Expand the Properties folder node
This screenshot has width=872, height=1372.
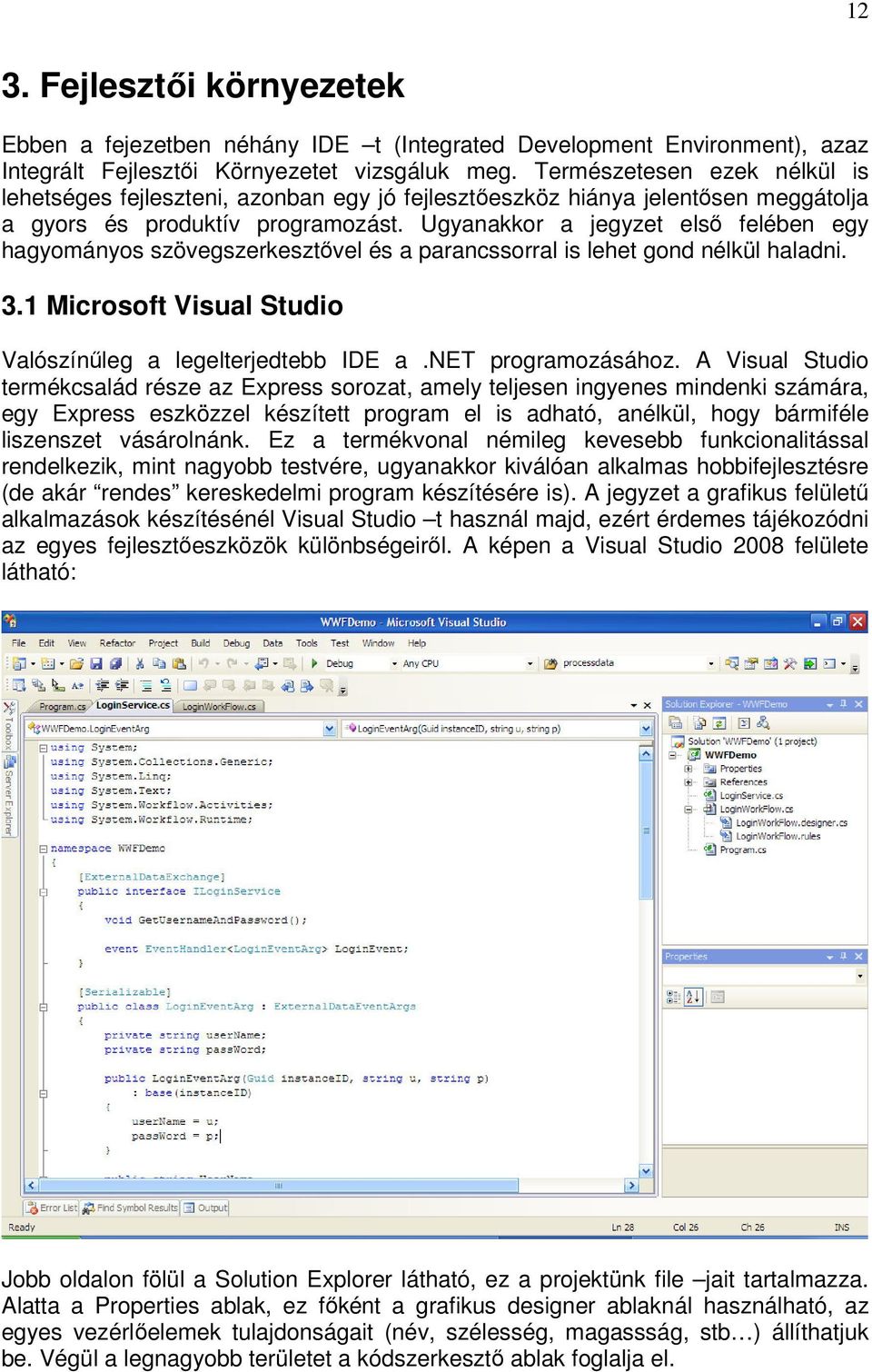688,769
